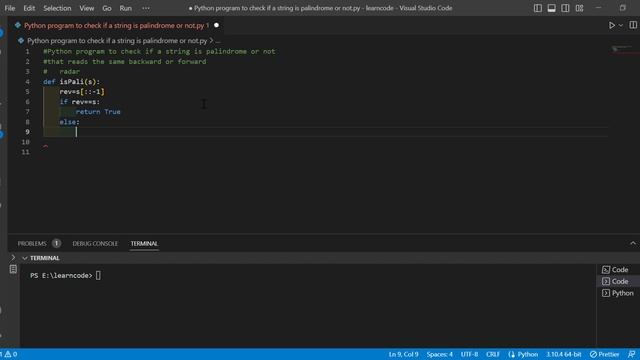Maximize panel with chevron up

tap(633, 244)
